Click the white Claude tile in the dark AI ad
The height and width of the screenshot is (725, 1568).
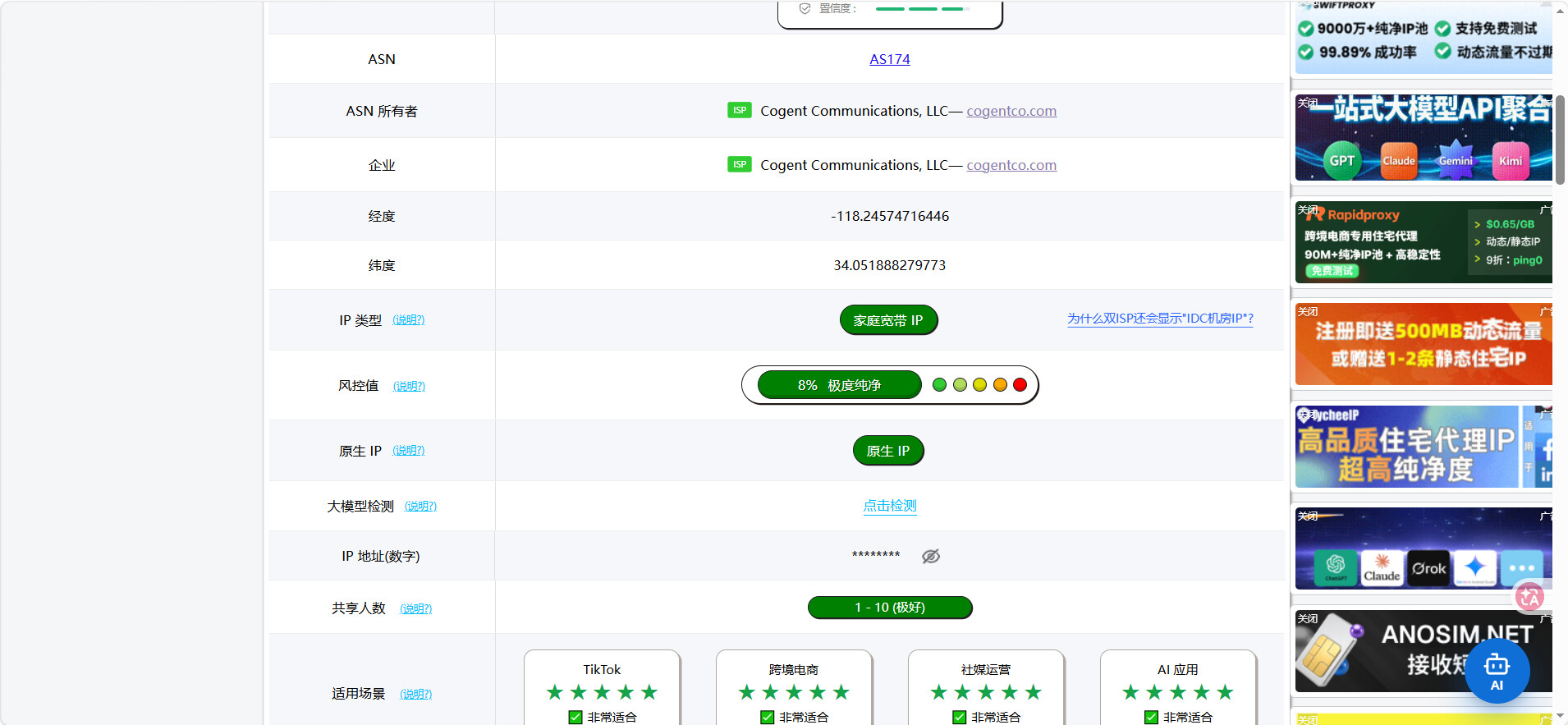1382,567
